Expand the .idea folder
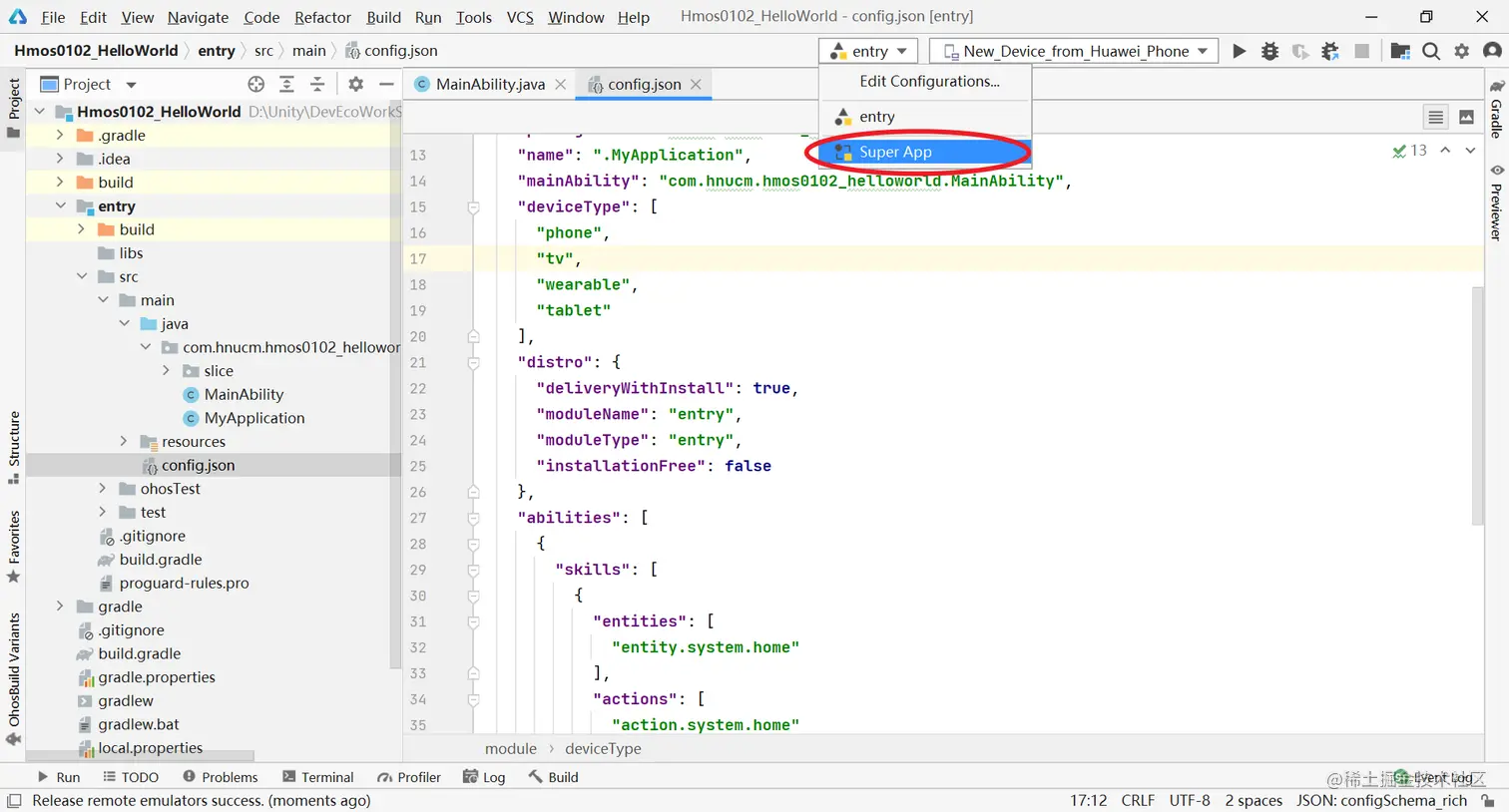Image resolution: width=1509 pixels, height=812 pixels. click(60, 159)
